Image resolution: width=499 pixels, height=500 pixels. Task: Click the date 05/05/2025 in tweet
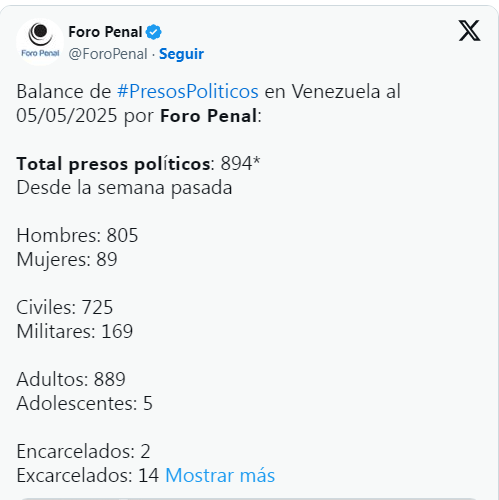[x=67, y=116]
